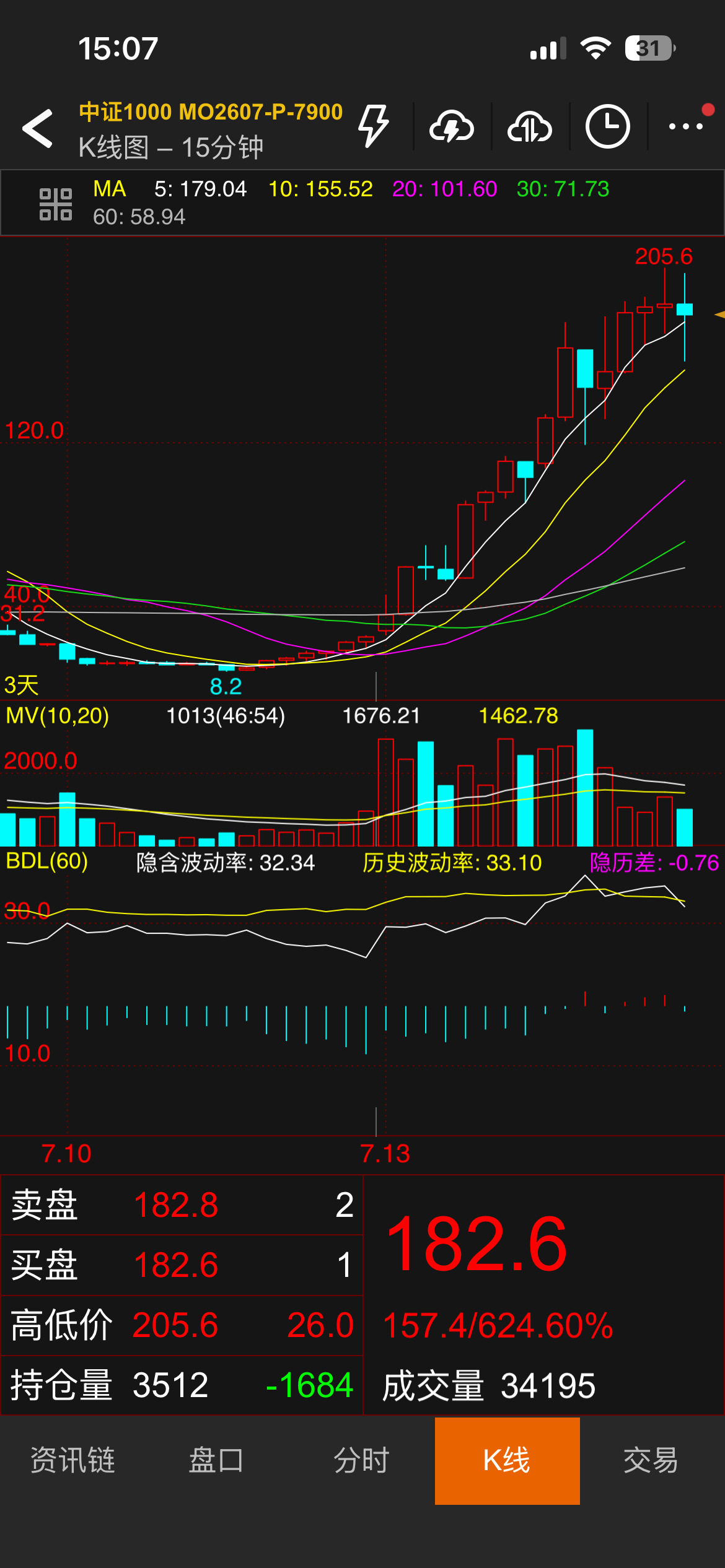Tap the BDL(60) indicator label
Viewport: 725px width, 1568px height.
pyautogui.click(x=47, y=861)
